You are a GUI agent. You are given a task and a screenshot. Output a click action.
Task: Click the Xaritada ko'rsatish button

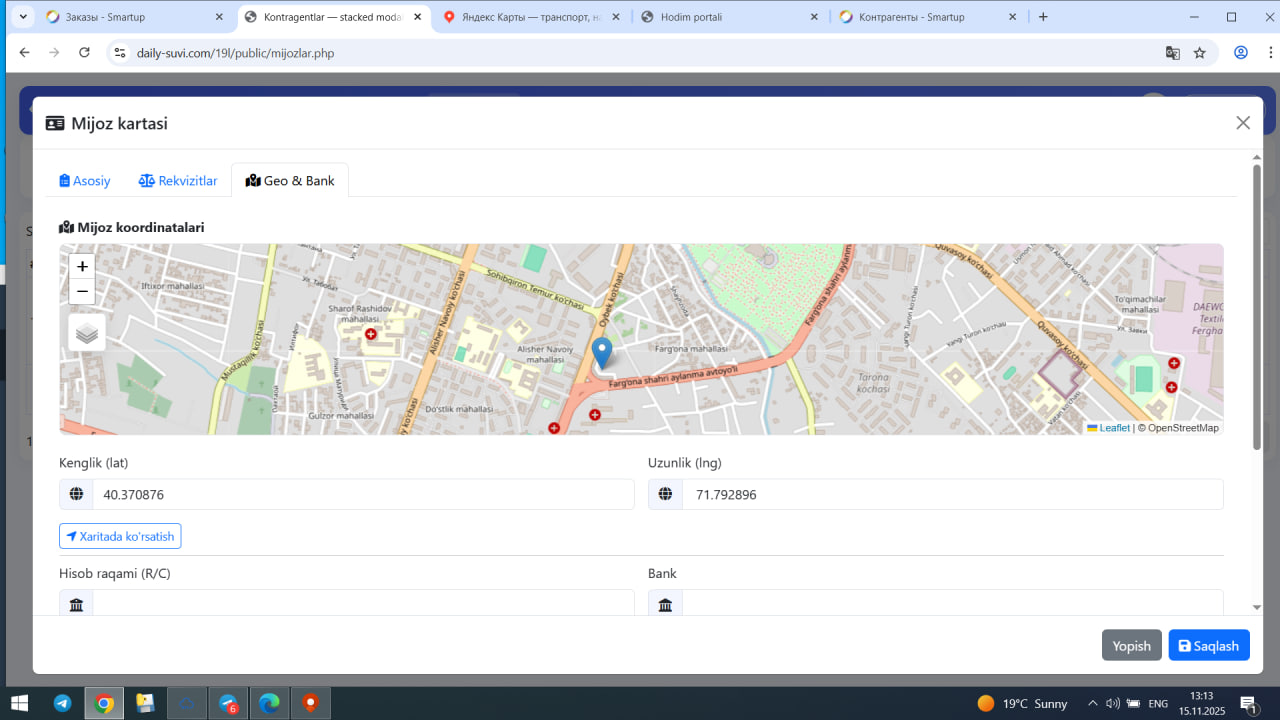(120, 537)
